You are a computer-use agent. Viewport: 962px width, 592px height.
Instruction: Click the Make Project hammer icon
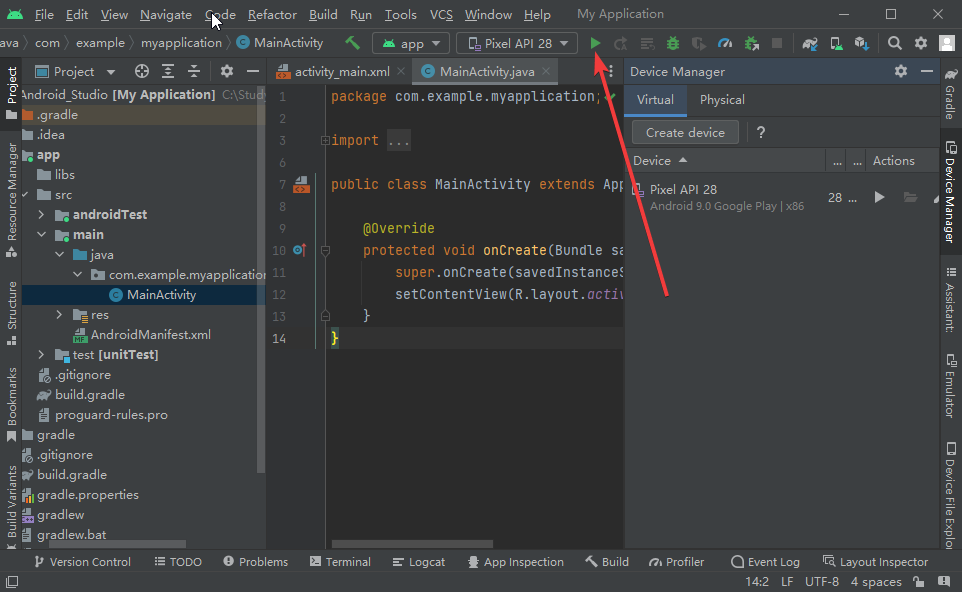pyautogui.click(x=352, y=43)
